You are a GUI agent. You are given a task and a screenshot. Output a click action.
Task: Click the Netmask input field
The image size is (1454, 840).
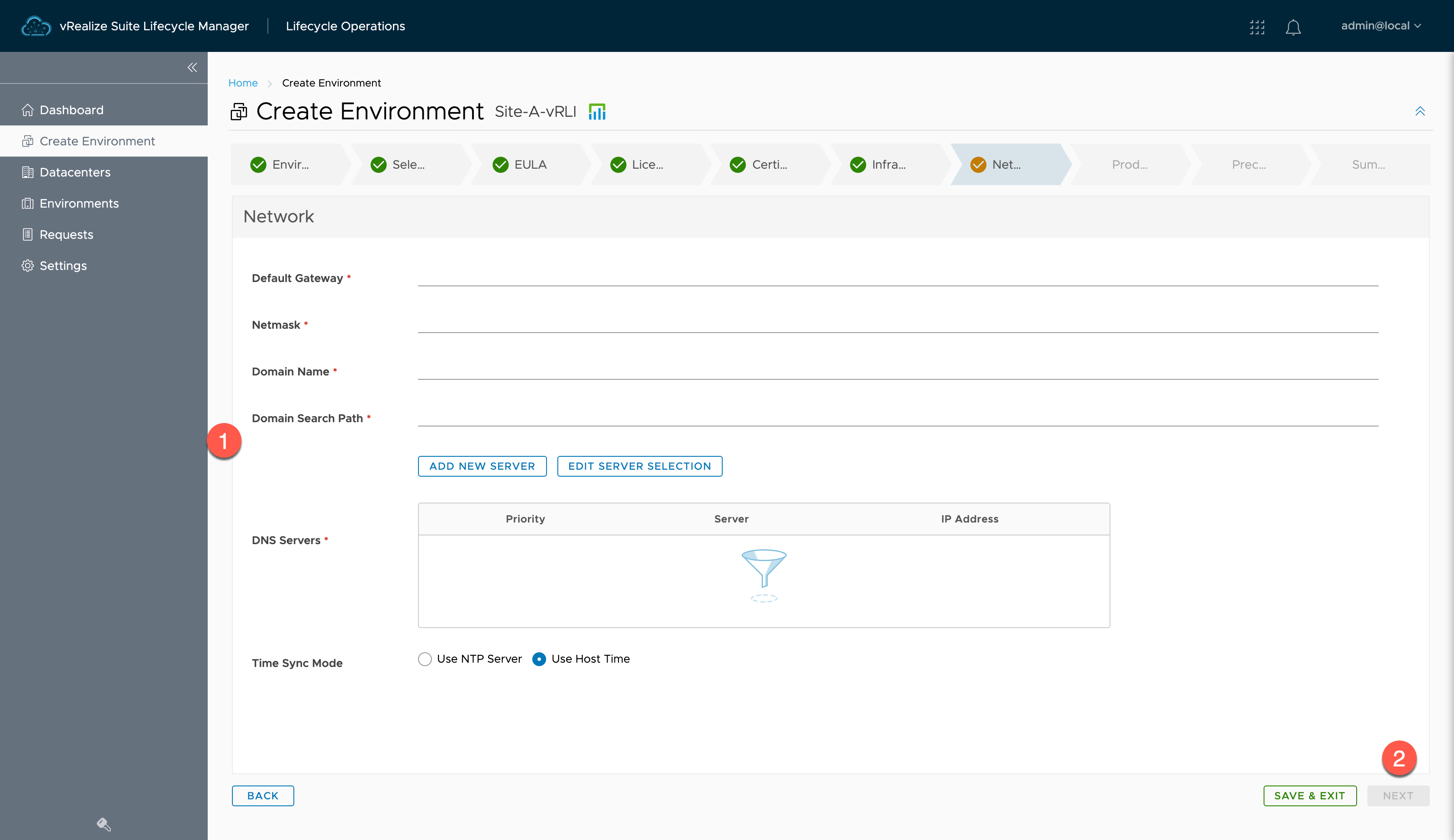[898, 324]
